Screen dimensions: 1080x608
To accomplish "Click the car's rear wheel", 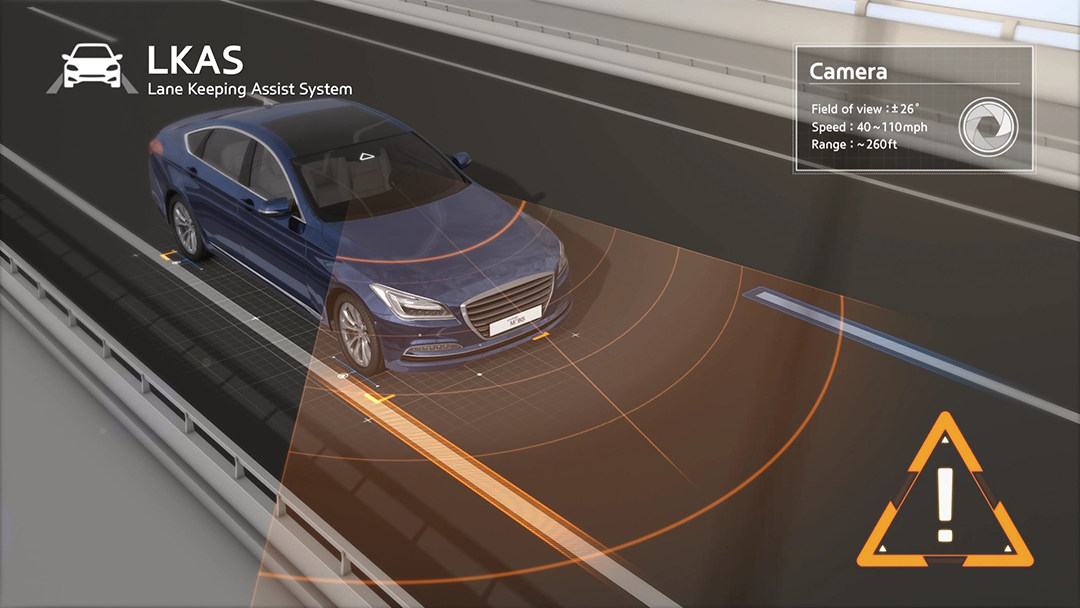I will click(x=186, y=224).
